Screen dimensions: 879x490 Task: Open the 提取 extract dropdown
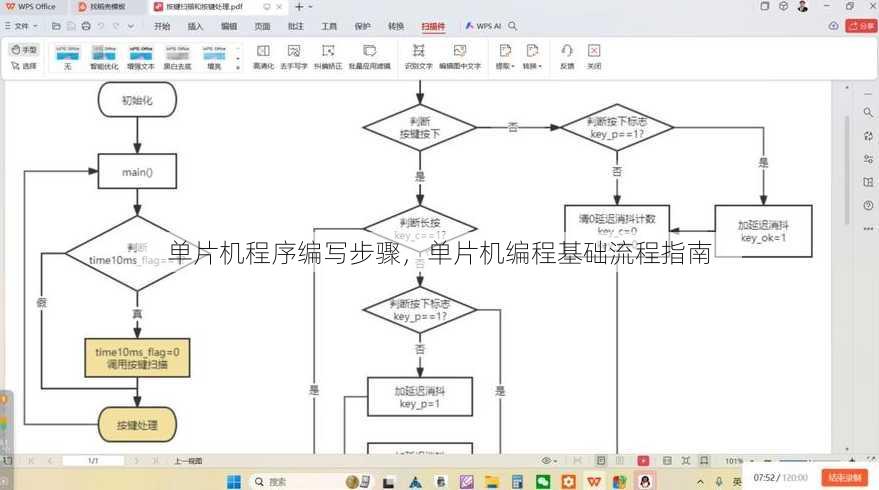click(505, 57)
